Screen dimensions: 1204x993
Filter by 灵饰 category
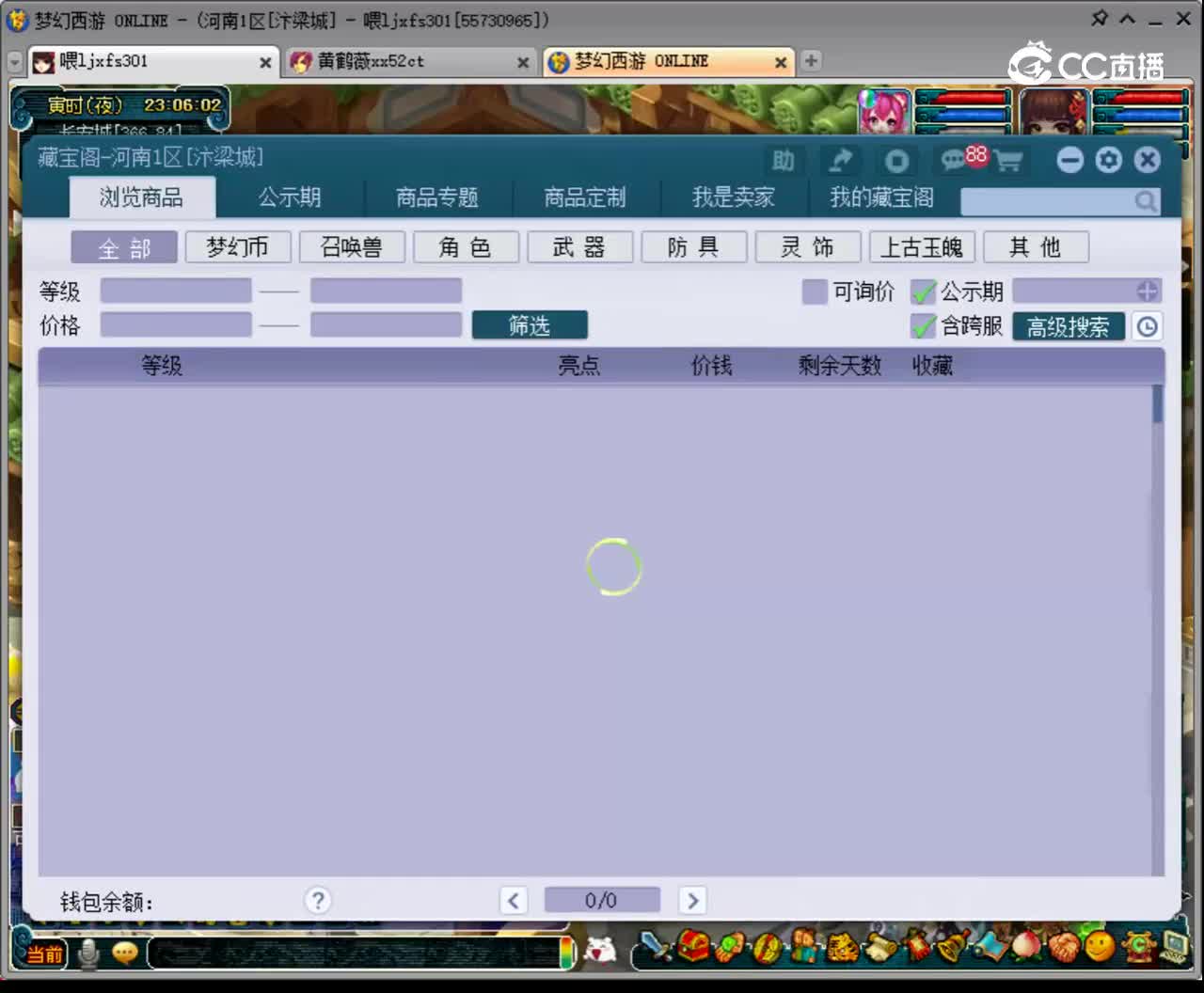coord(808,247)
